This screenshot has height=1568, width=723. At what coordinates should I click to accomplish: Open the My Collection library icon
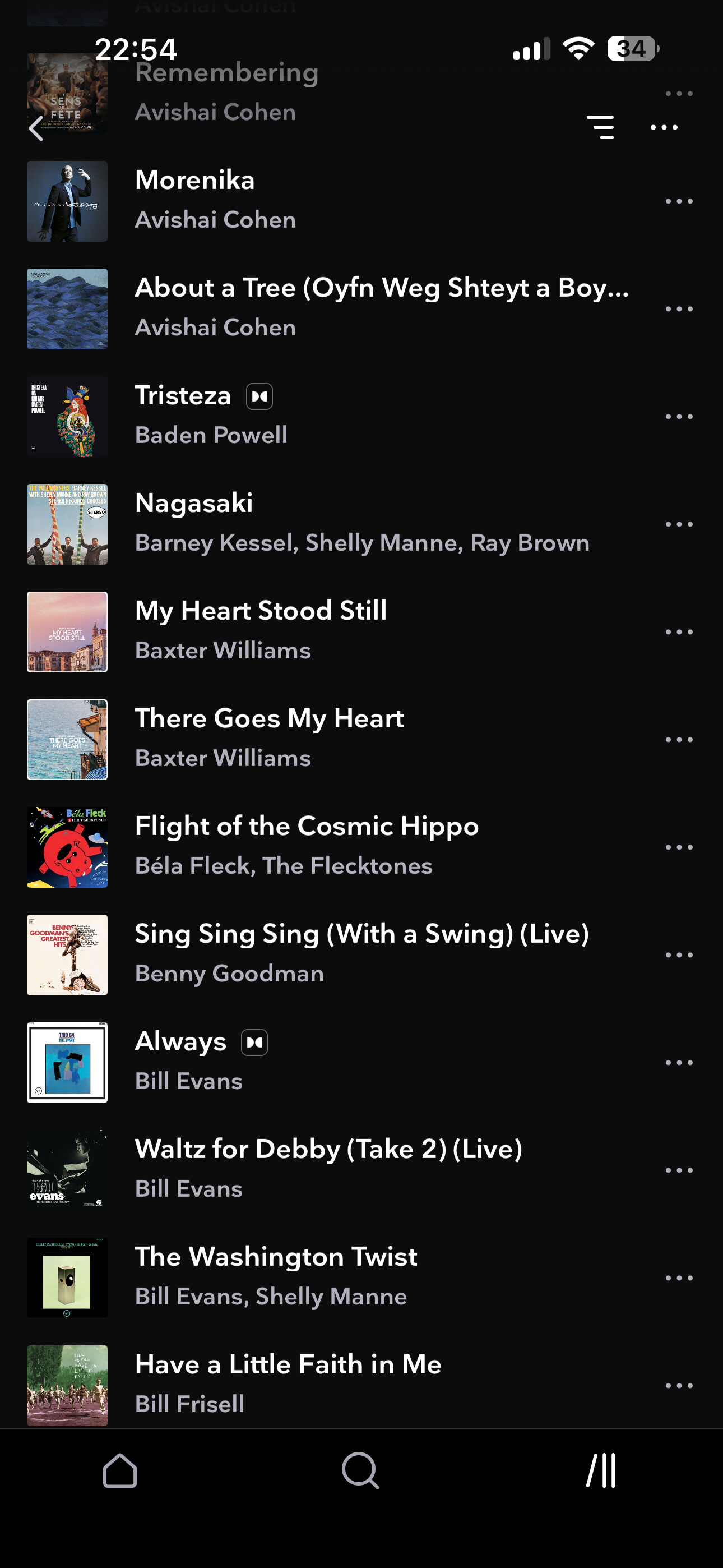pos(601,1470)
